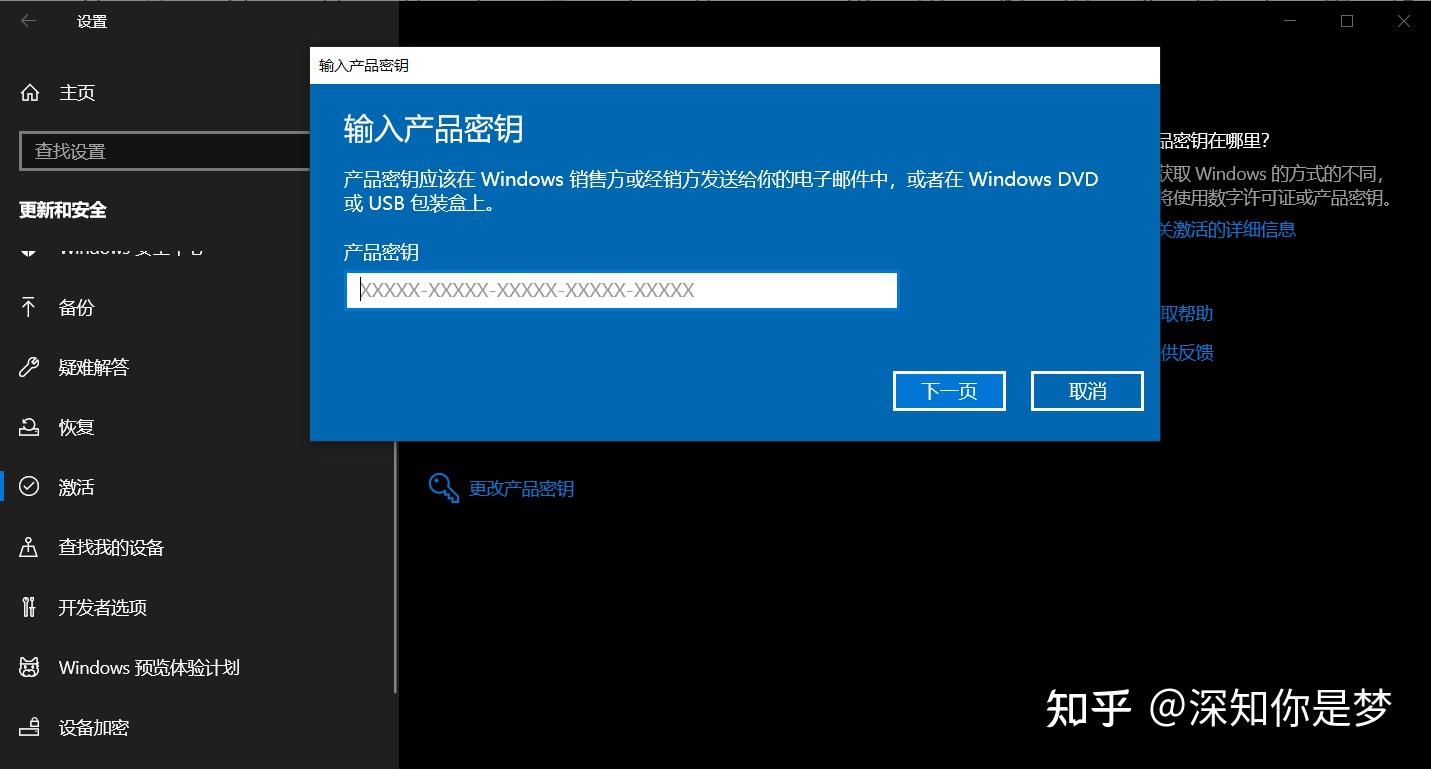Select 疑难解答 in the sidebar
The image size is (1431, 769).
tap(94, 367)
